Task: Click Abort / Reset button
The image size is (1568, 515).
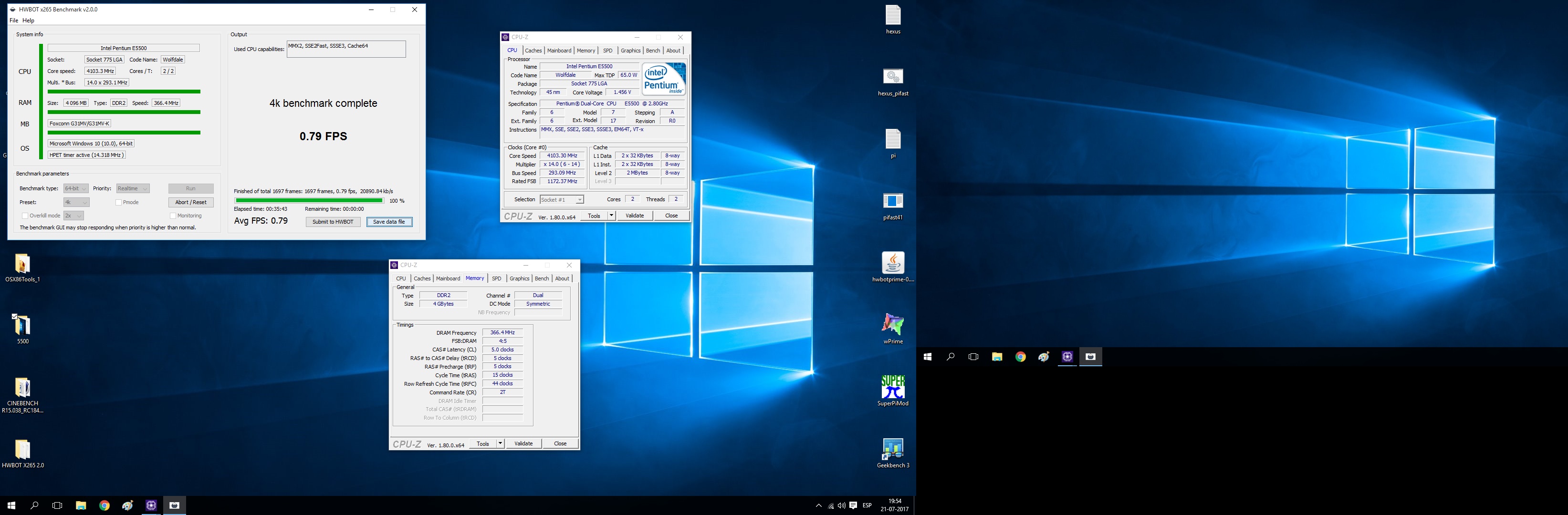Action: [x=191, y=203]
